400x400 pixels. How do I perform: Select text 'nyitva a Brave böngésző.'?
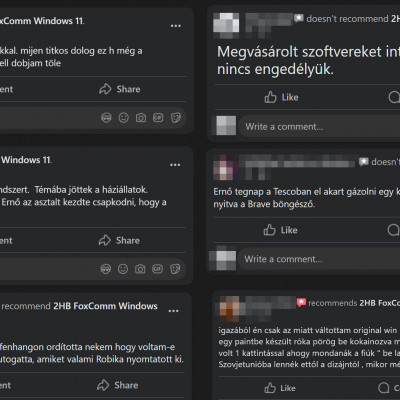point(264,204)
